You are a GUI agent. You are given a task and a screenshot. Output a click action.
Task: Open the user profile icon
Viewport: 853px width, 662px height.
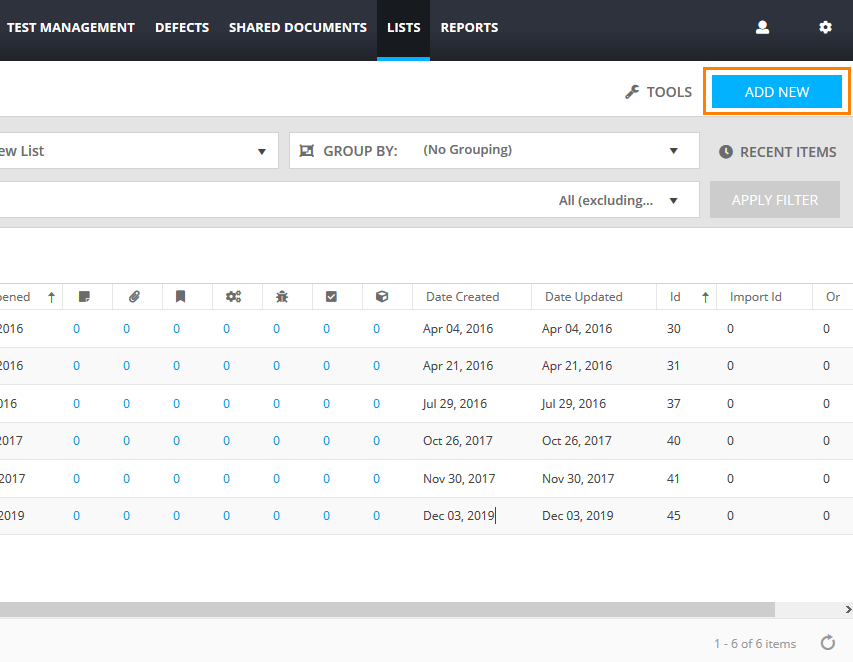pyautogui.click(x=762, y=28)
